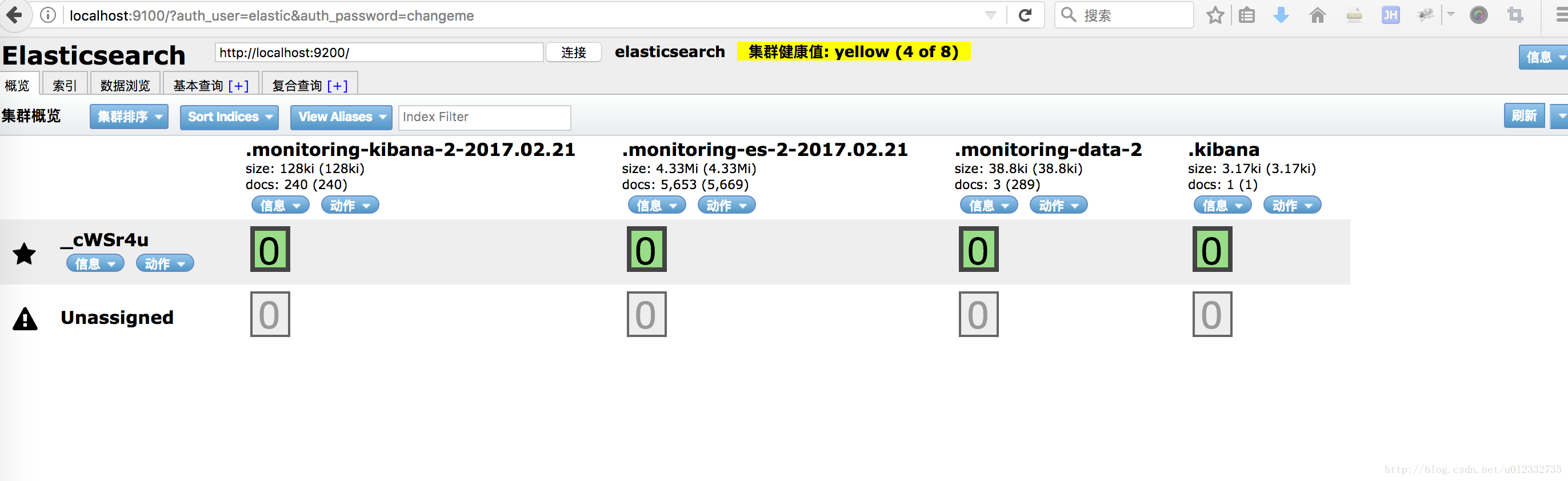Screen dimensions: 1568x481
Task: Click the round colorful extension icon
Action: [x=1478, y=15]
